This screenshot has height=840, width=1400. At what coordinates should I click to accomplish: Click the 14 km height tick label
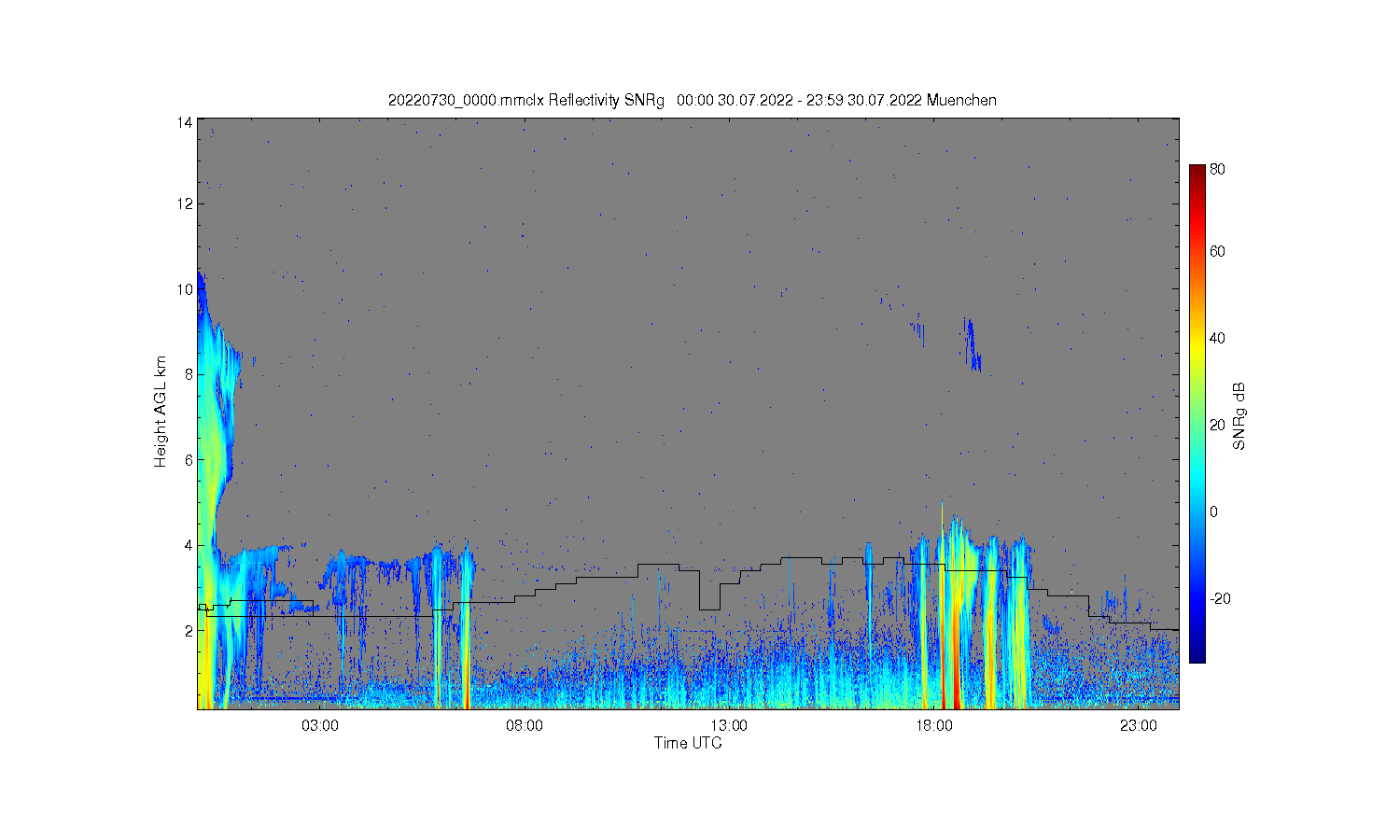point(185,122)
